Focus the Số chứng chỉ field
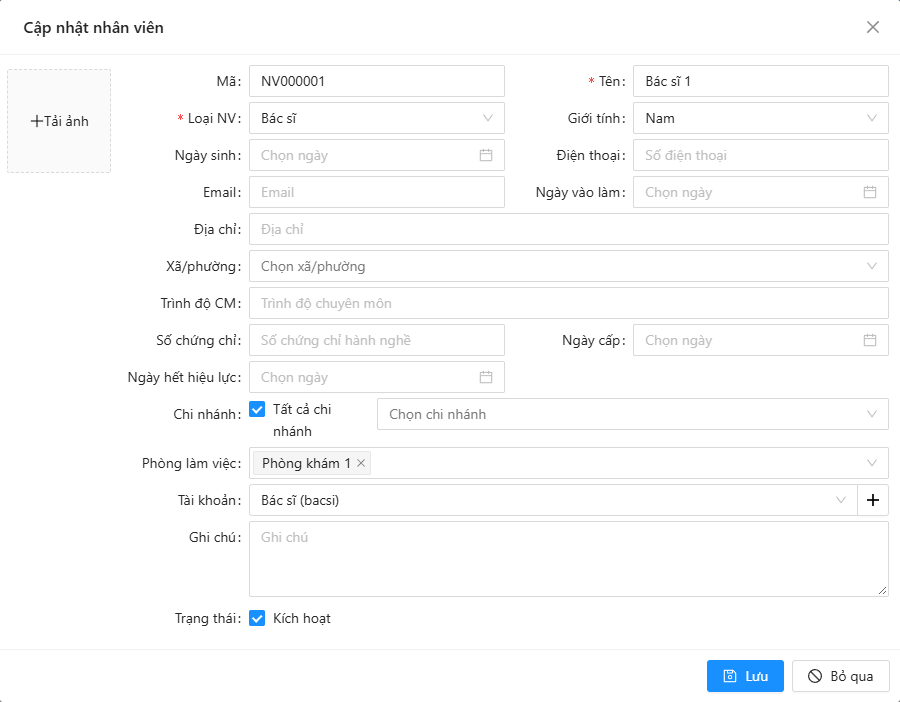This screenshot has width=900, height=702. (x=377, y=340)
